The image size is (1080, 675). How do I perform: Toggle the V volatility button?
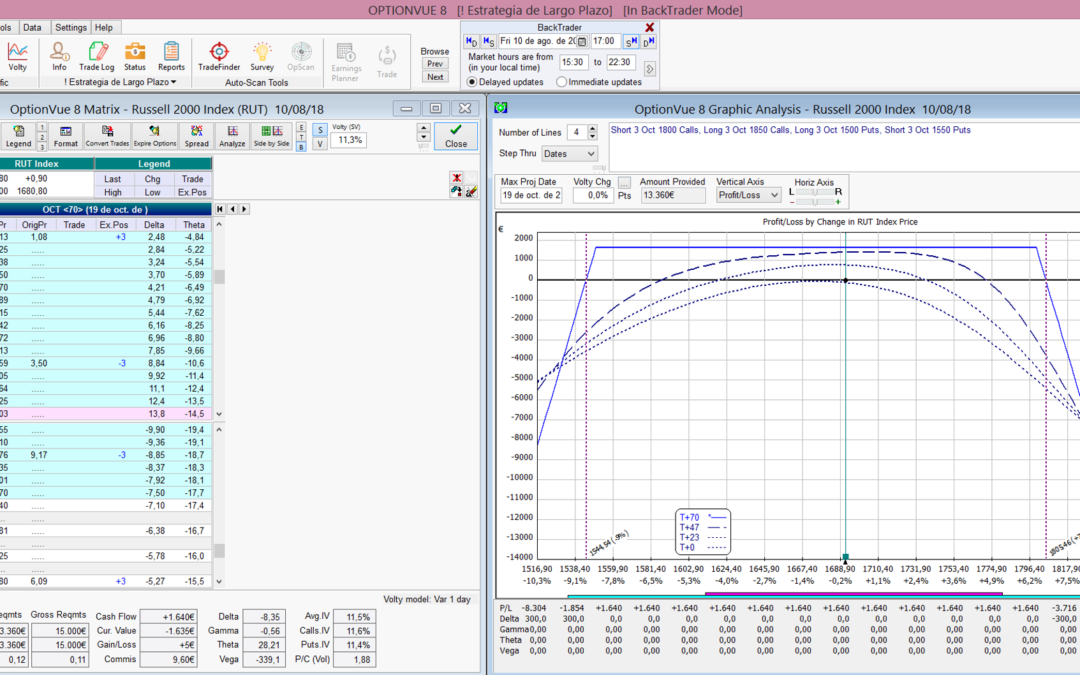[320, 144]
